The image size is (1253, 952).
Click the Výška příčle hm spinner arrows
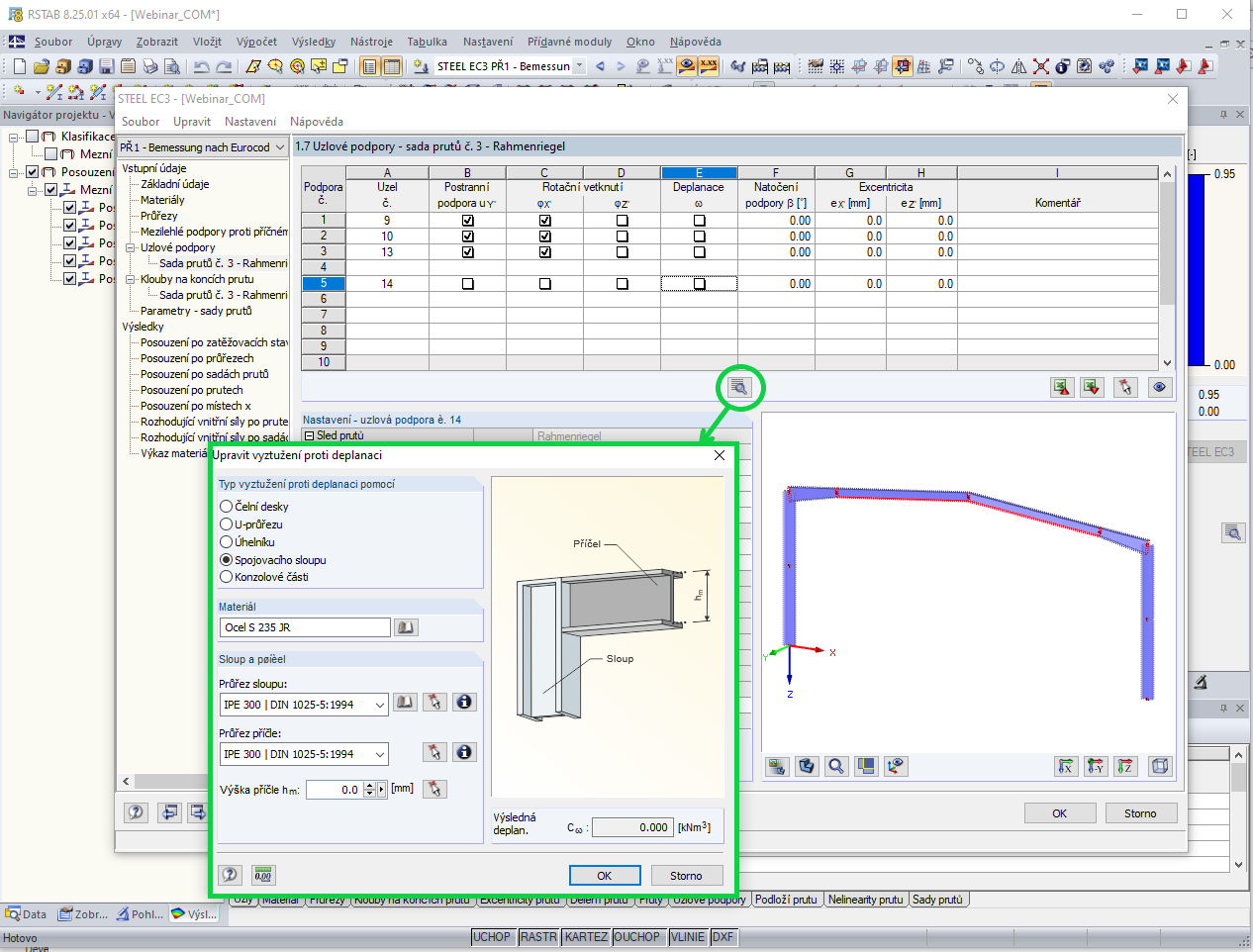pyautogui.click(x=369, y=790)
